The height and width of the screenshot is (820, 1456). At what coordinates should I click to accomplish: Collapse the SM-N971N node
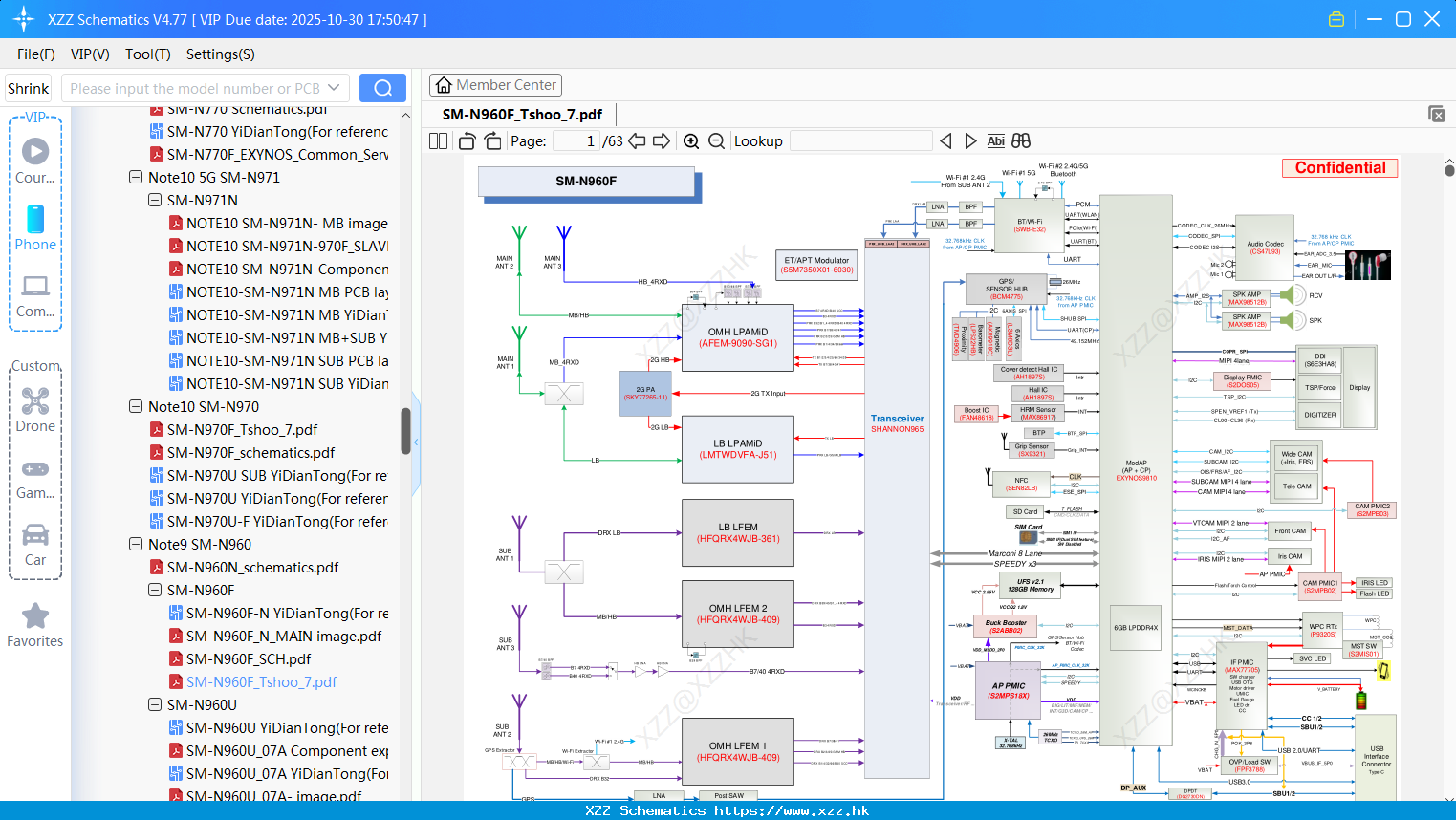tap(155, 200)
